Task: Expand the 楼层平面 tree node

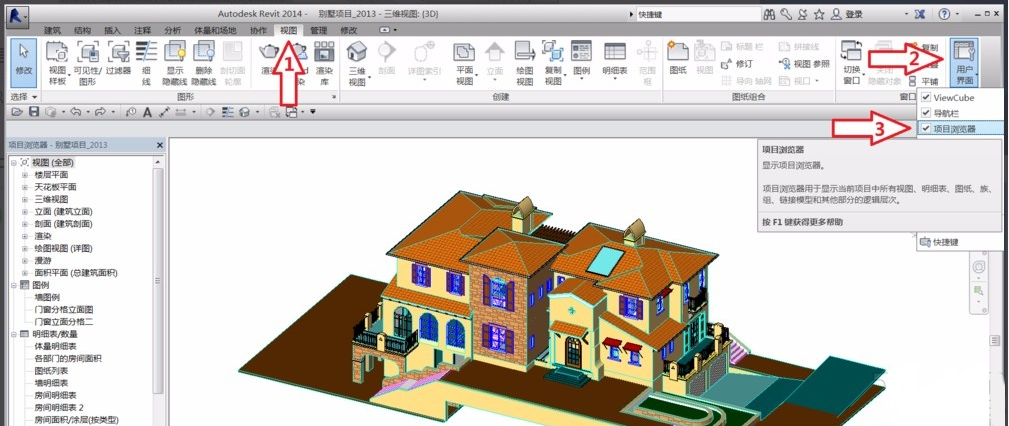Action: pyautogui.click(x=25, y=175)
